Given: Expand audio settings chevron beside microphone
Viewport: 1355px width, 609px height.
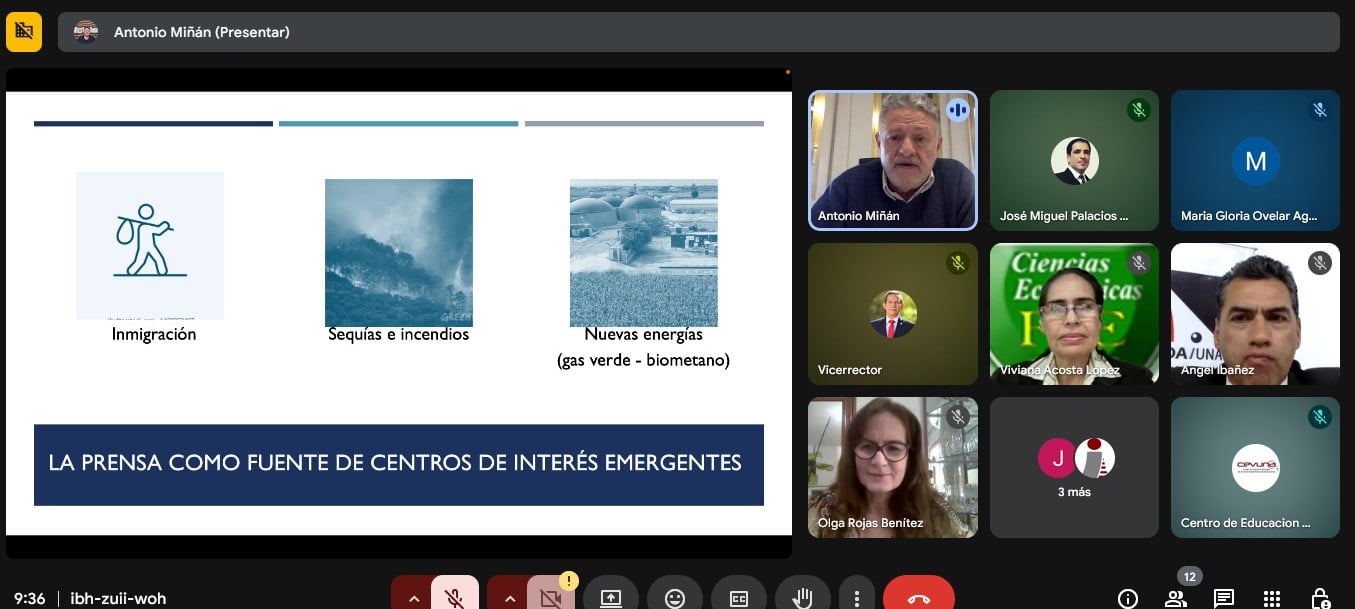Looking at the screenshot, I should point(413,598).
